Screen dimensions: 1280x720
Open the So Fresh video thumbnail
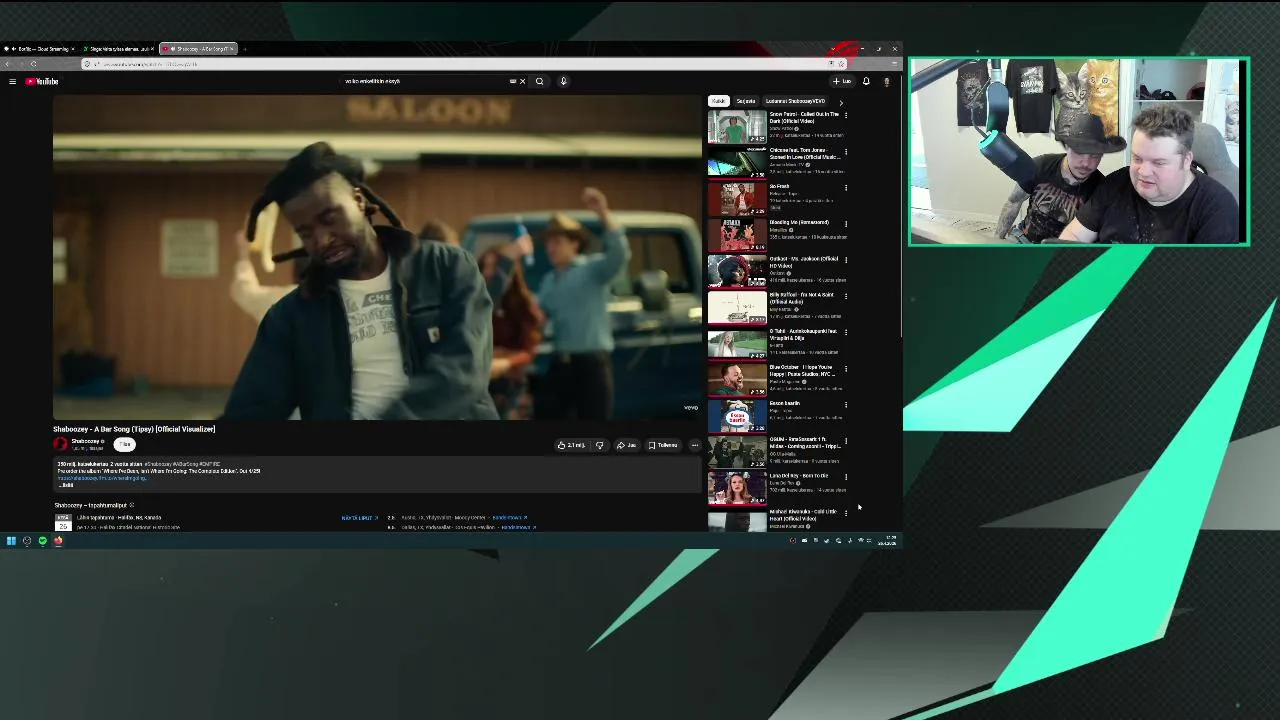pyautogui.click(x=737, y=199)
